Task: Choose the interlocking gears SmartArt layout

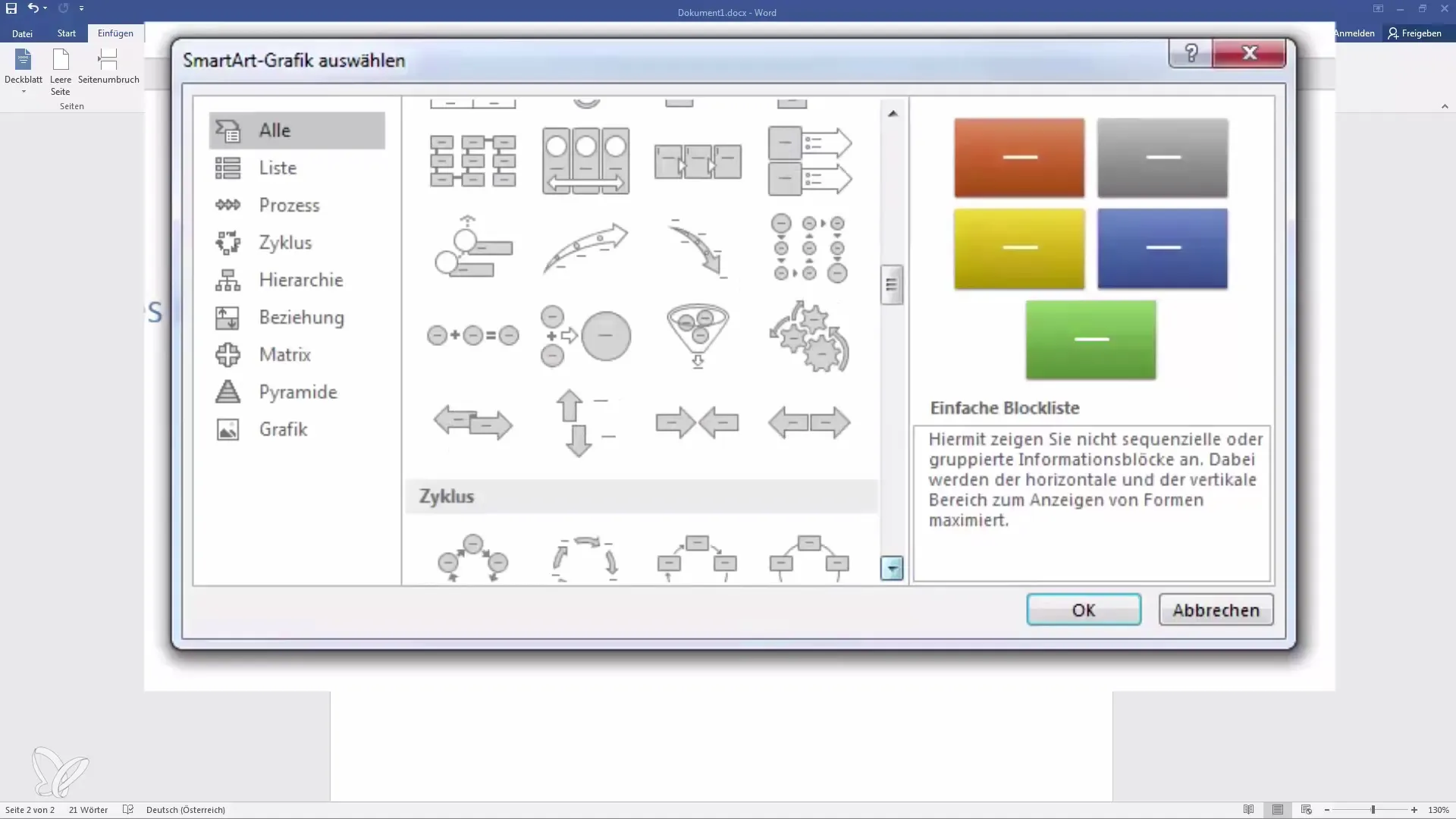Action: [809, 335]
